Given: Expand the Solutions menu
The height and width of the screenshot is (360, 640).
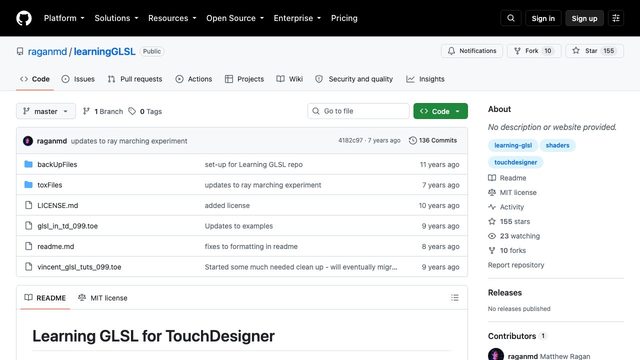Looking at the screenshot, I should [116, 18].
